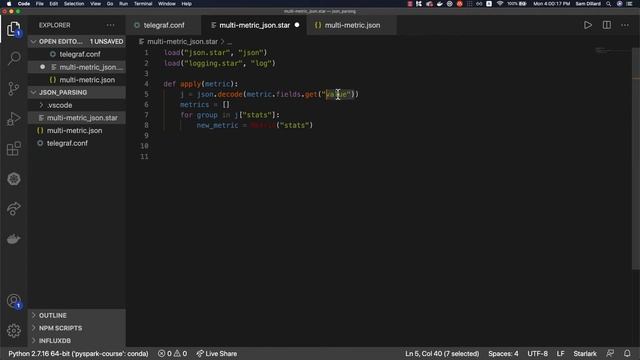Click the editor vertical scrollbar

pyautogui.click(x=636, y=159)
